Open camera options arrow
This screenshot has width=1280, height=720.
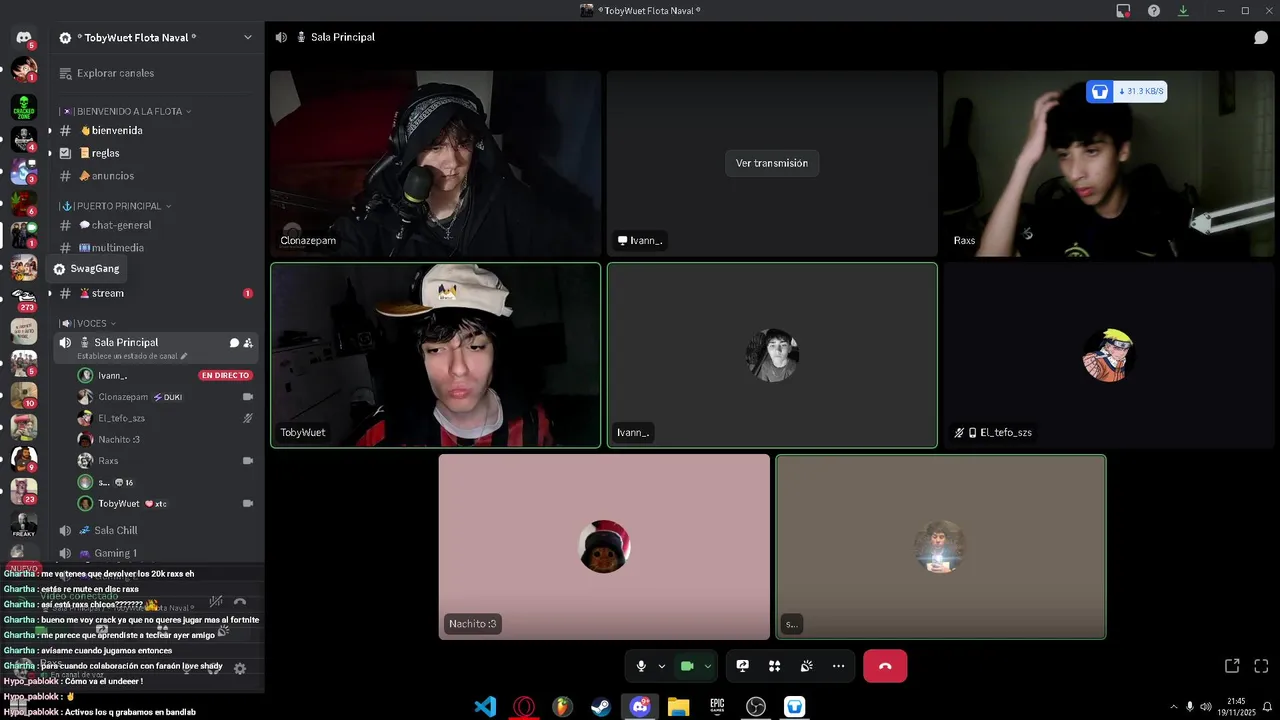[x=708, y=666]
